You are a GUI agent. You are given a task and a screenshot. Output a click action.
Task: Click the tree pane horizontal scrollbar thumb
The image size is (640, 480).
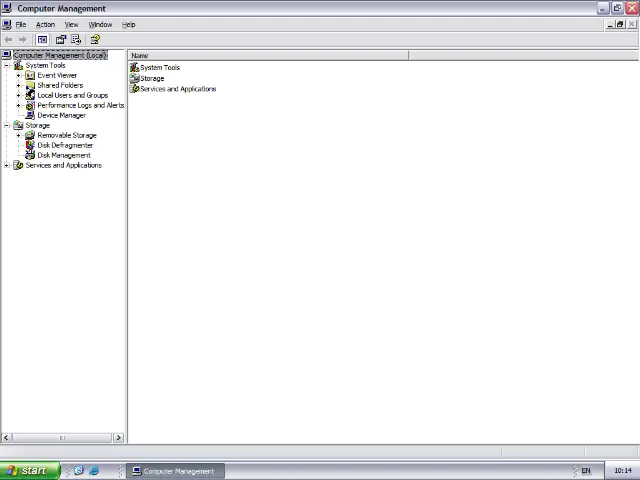point(62,438)
